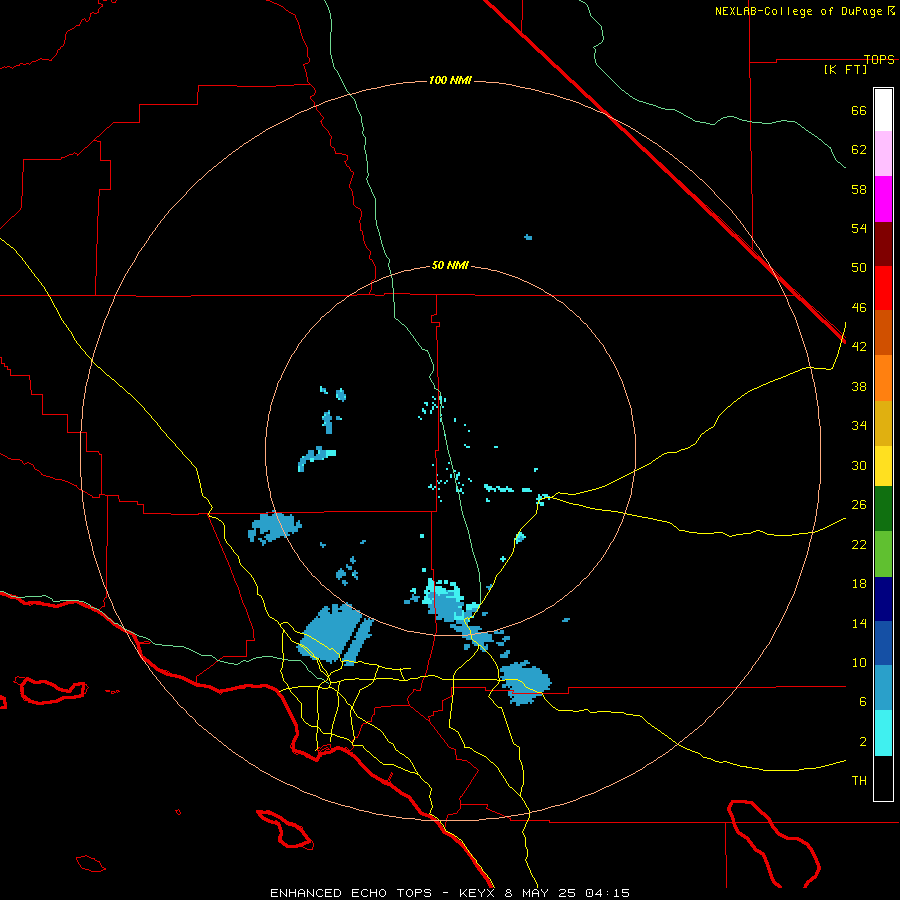Click legend value "54"
This screenshot has width=900, height=900.
[859, 228]
